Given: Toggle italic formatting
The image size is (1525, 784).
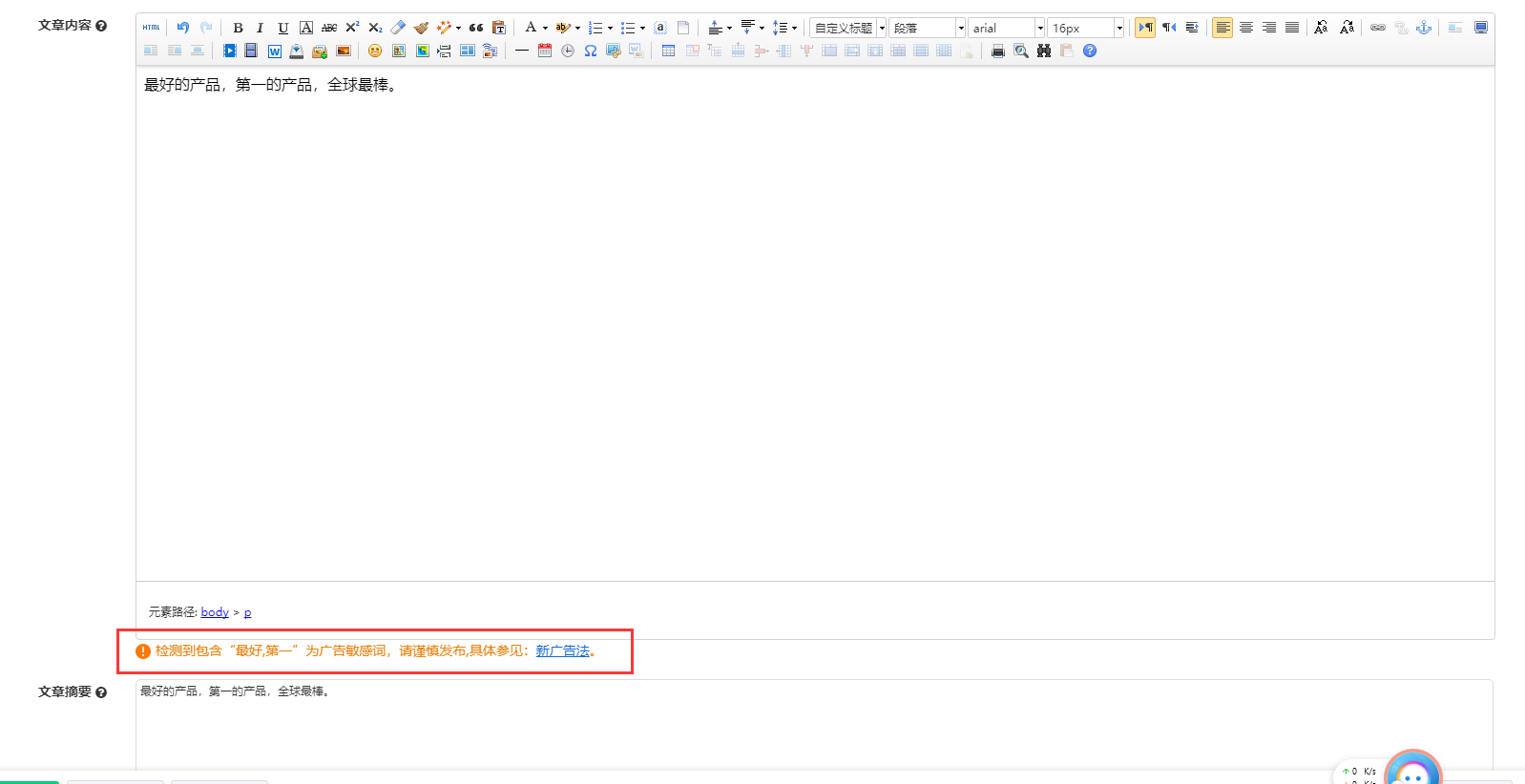Looking at the screenshot, I should [260, 28].
